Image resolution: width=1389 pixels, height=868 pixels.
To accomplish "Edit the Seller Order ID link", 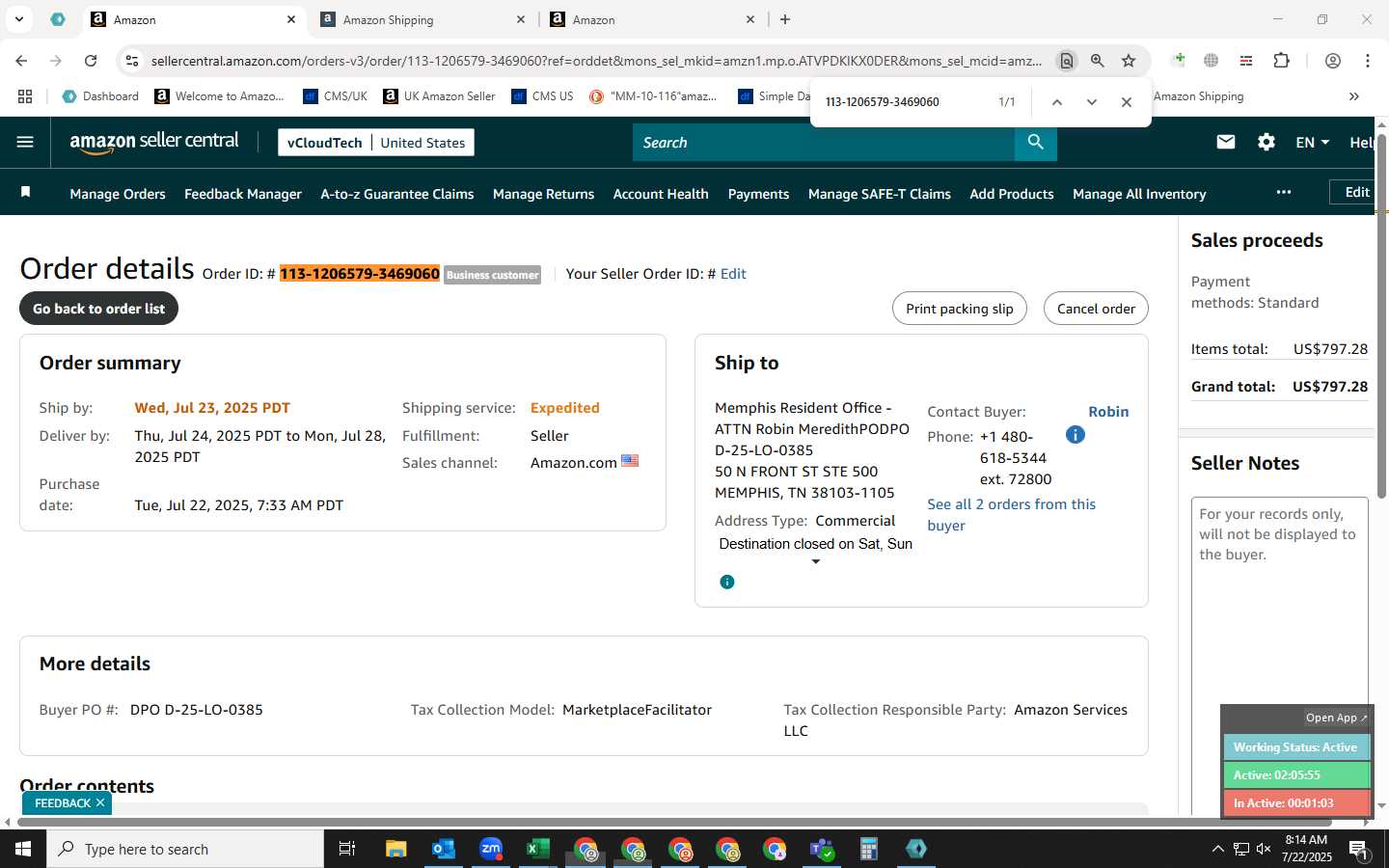I will [x=733, y=274].
